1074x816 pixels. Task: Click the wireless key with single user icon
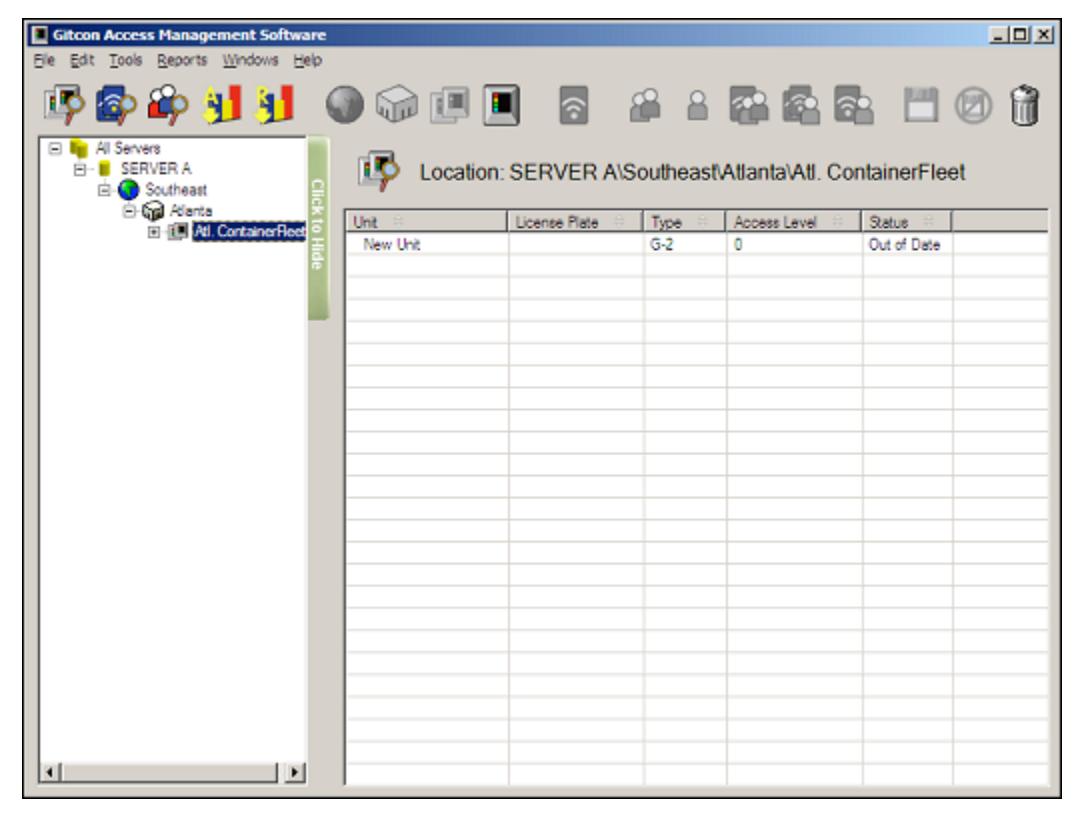853,105
